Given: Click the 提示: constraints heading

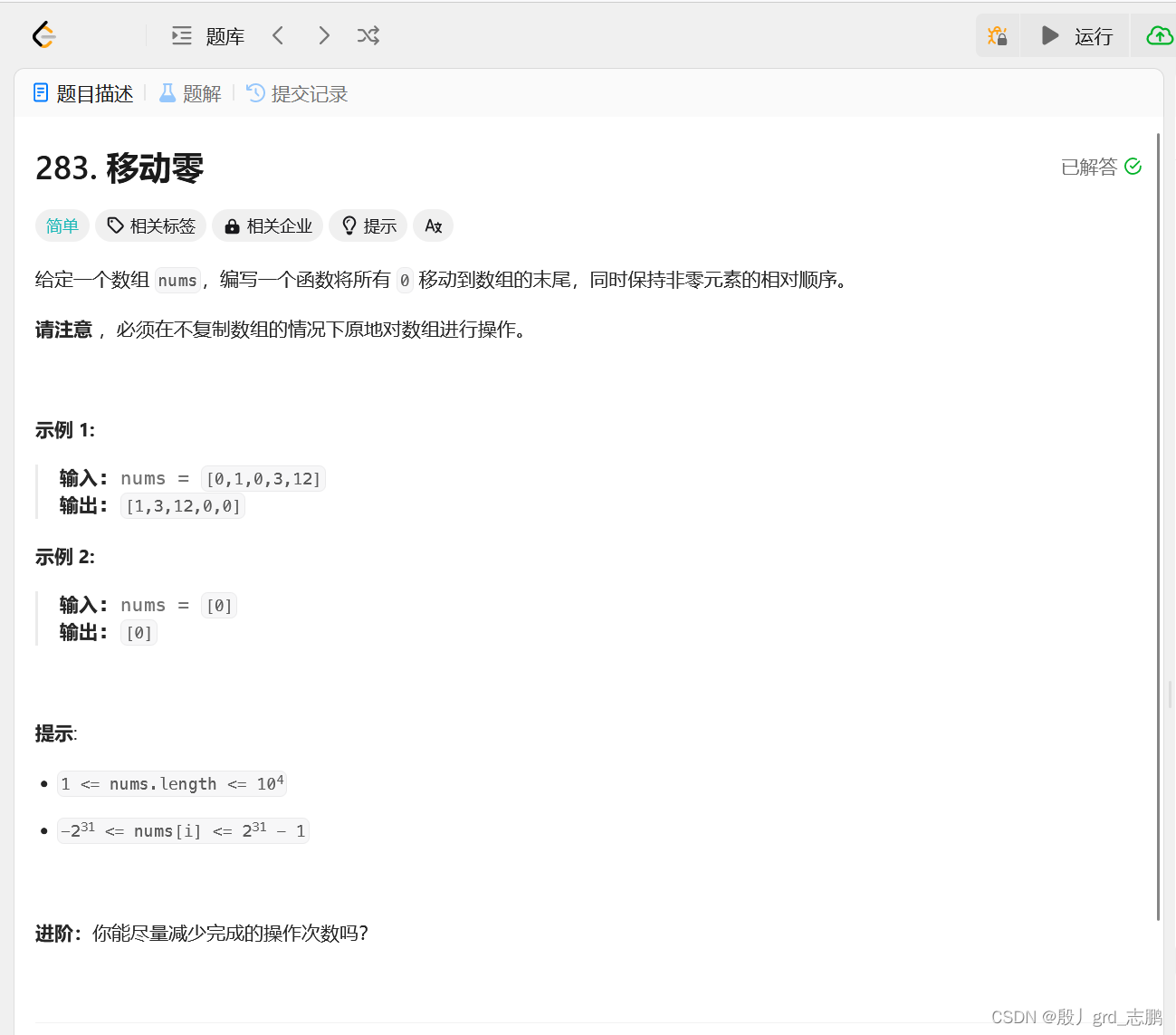Looking at the screenshot, I should coord(56,733).
